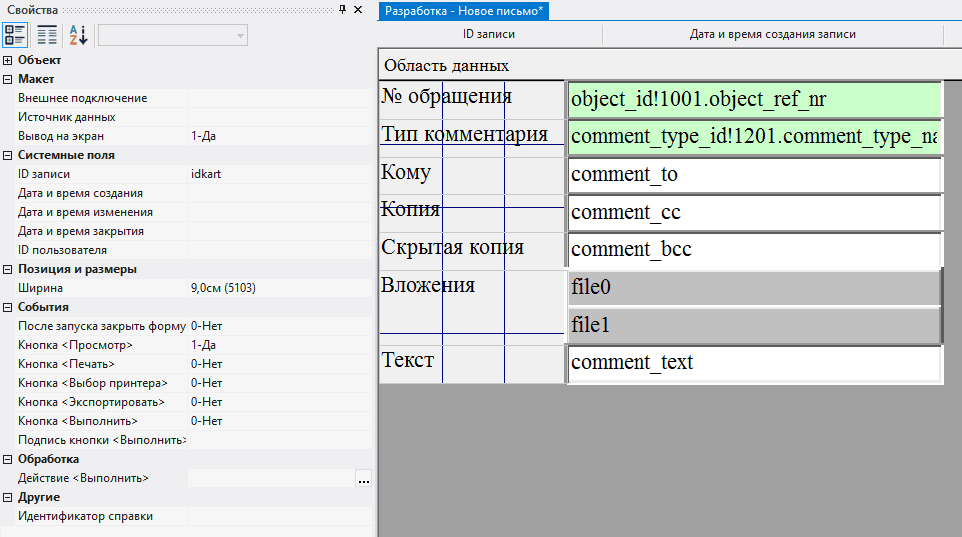Sort properties alphabetically with A-Z icon
The height and width of the screenshot is (537, 962).
78,35
